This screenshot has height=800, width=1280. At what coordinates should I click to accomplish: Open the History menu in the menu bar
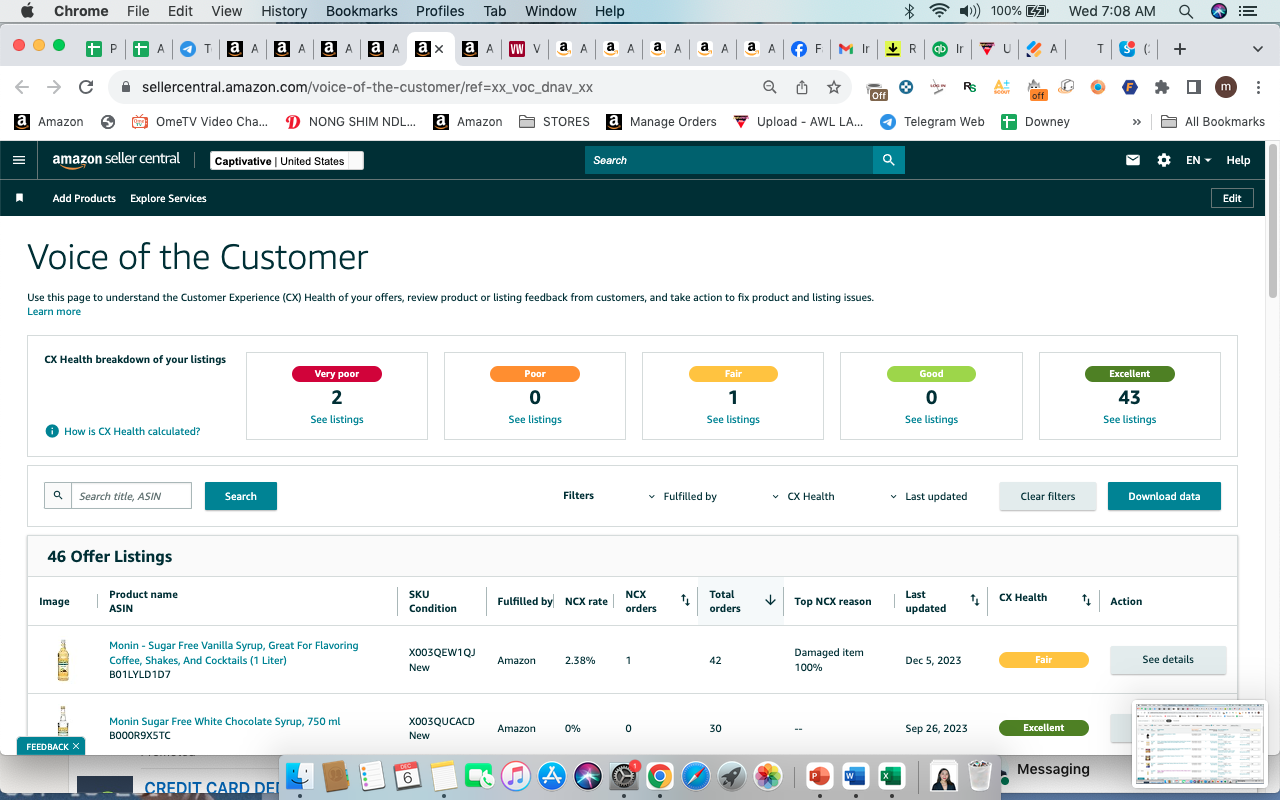(284, 11)
